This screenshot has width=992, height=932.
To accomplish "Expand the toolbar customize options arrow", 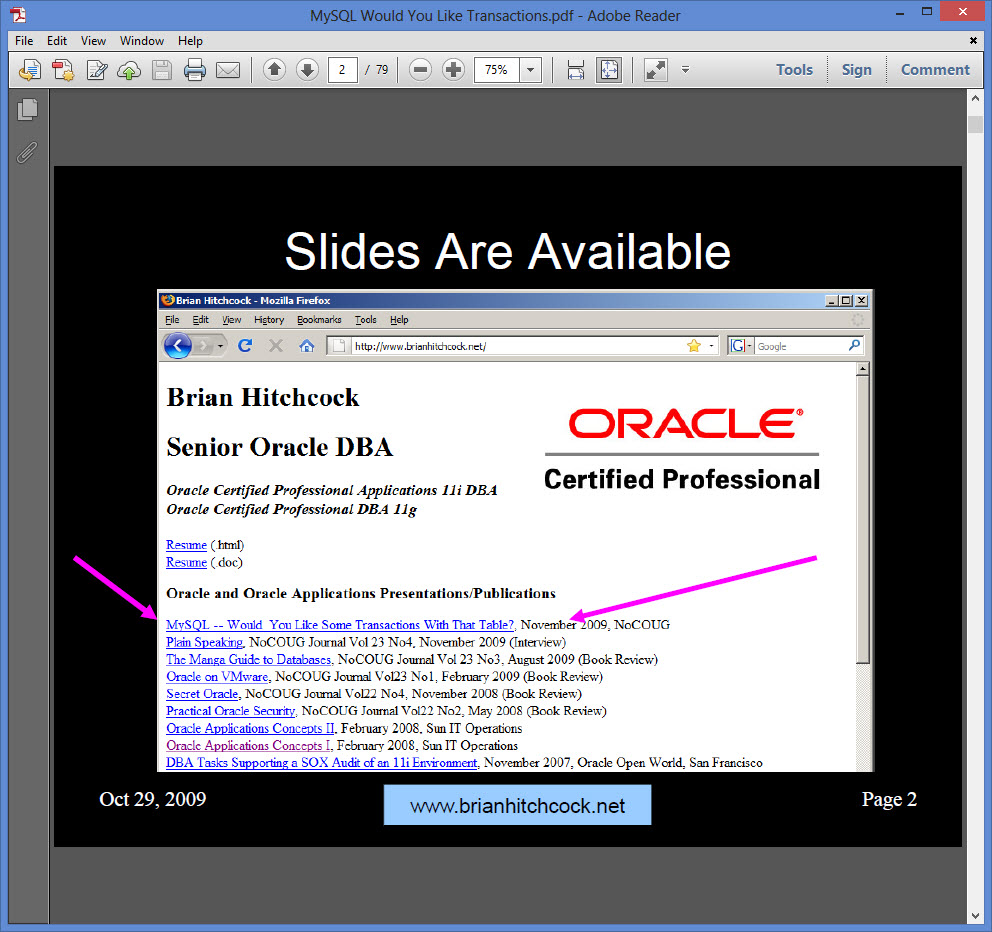I will [685, 70].
